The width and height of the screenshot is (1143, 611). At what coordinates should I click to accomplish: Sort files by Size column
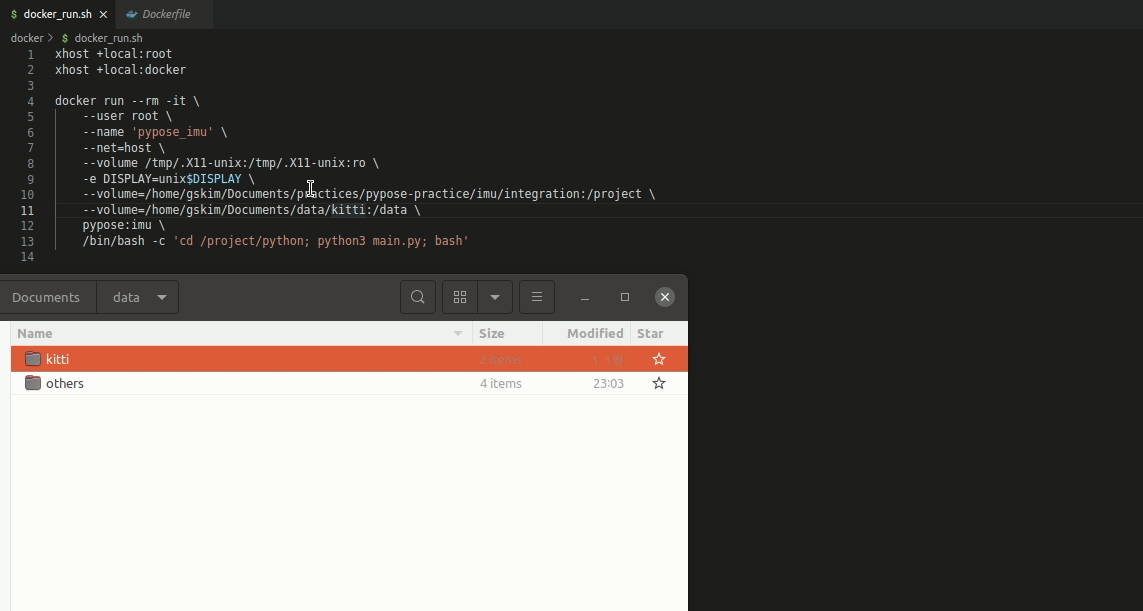[x=491, y=333]
